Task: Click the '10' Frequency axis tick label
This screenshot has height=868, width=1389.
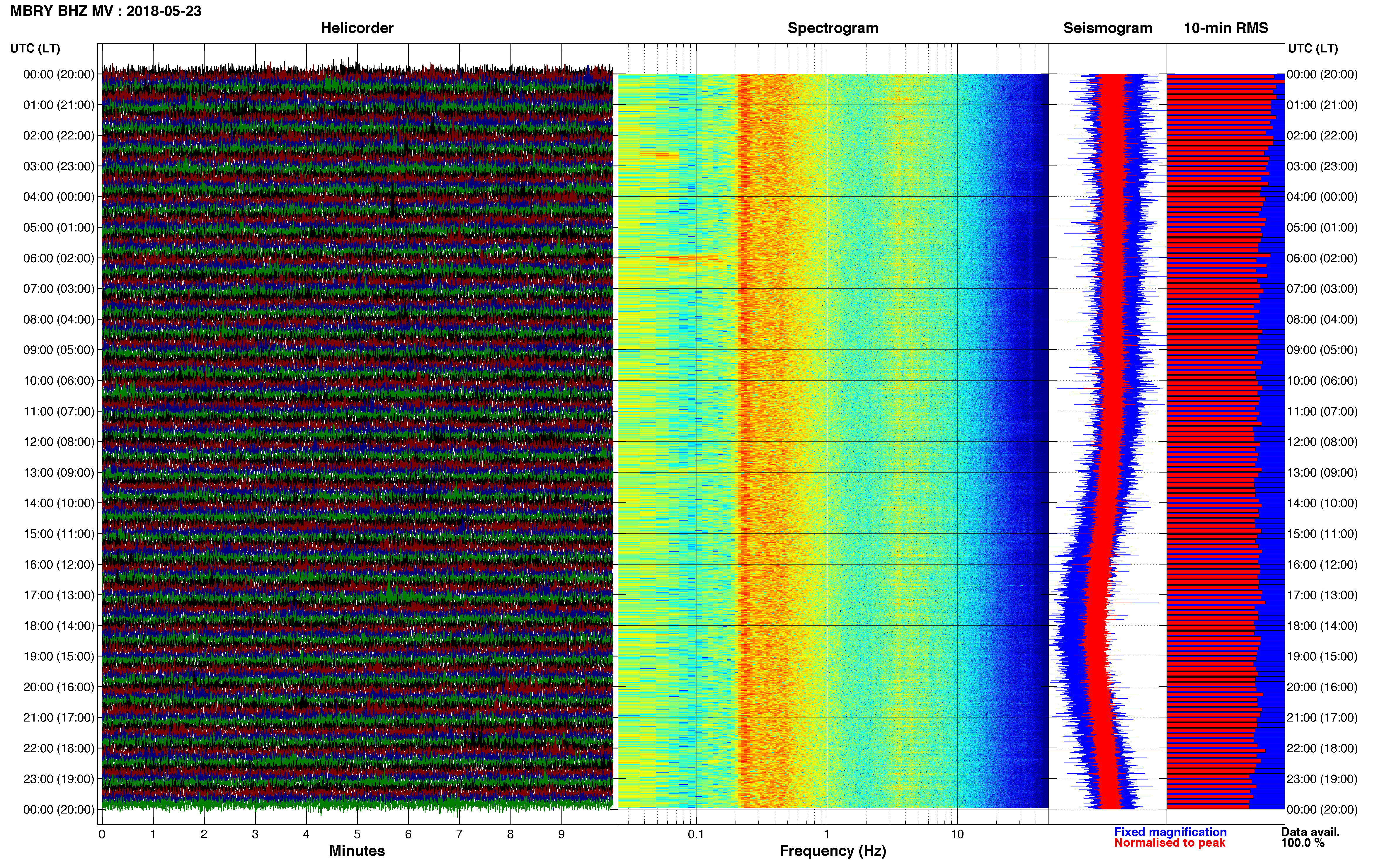Action: pos(957,835)
